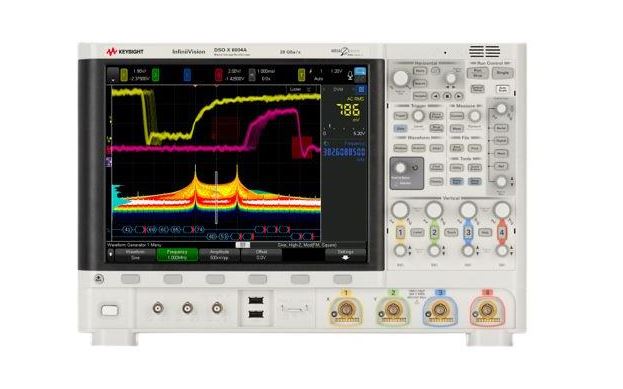Push the Utility key in the Tools section
The height and width of the screenshot is (389, 623).
[x=457, y=168]
